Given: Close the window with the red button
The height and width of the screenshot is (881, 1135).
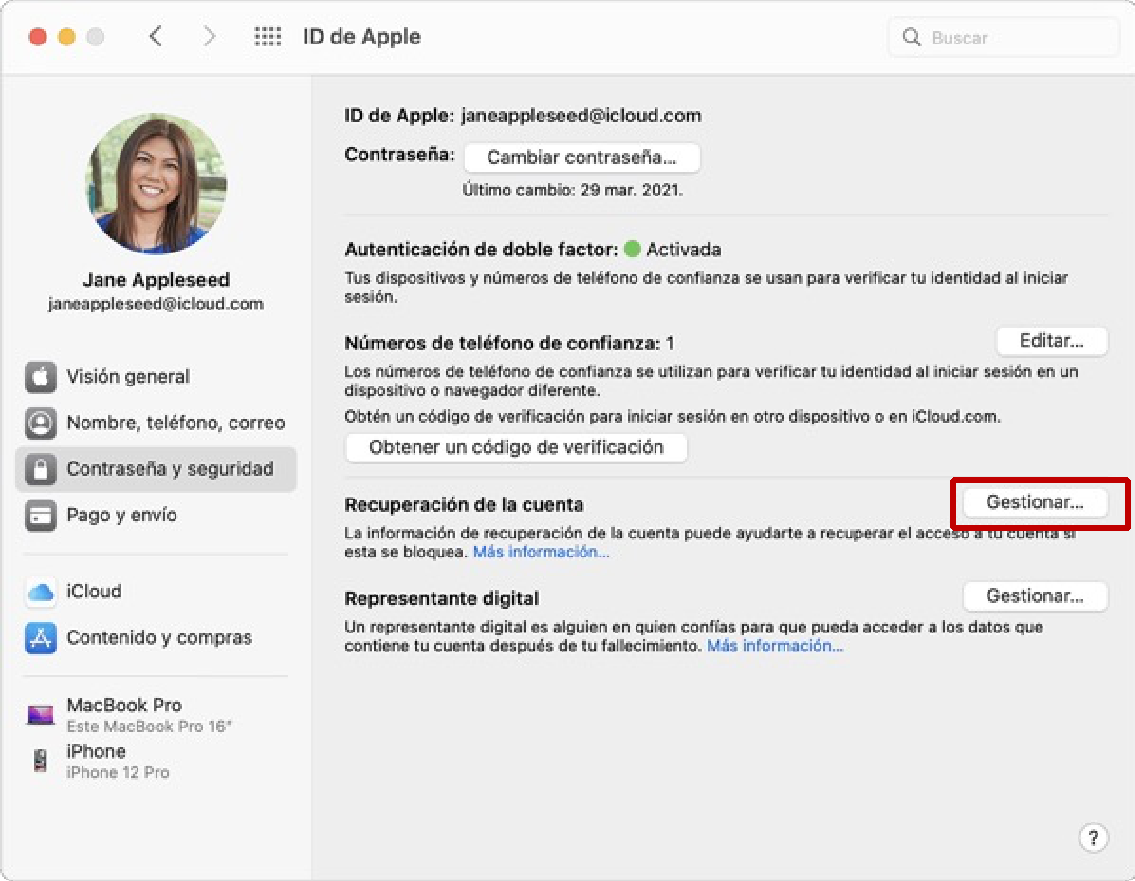Looking at the screenshot, I should 38,36.
